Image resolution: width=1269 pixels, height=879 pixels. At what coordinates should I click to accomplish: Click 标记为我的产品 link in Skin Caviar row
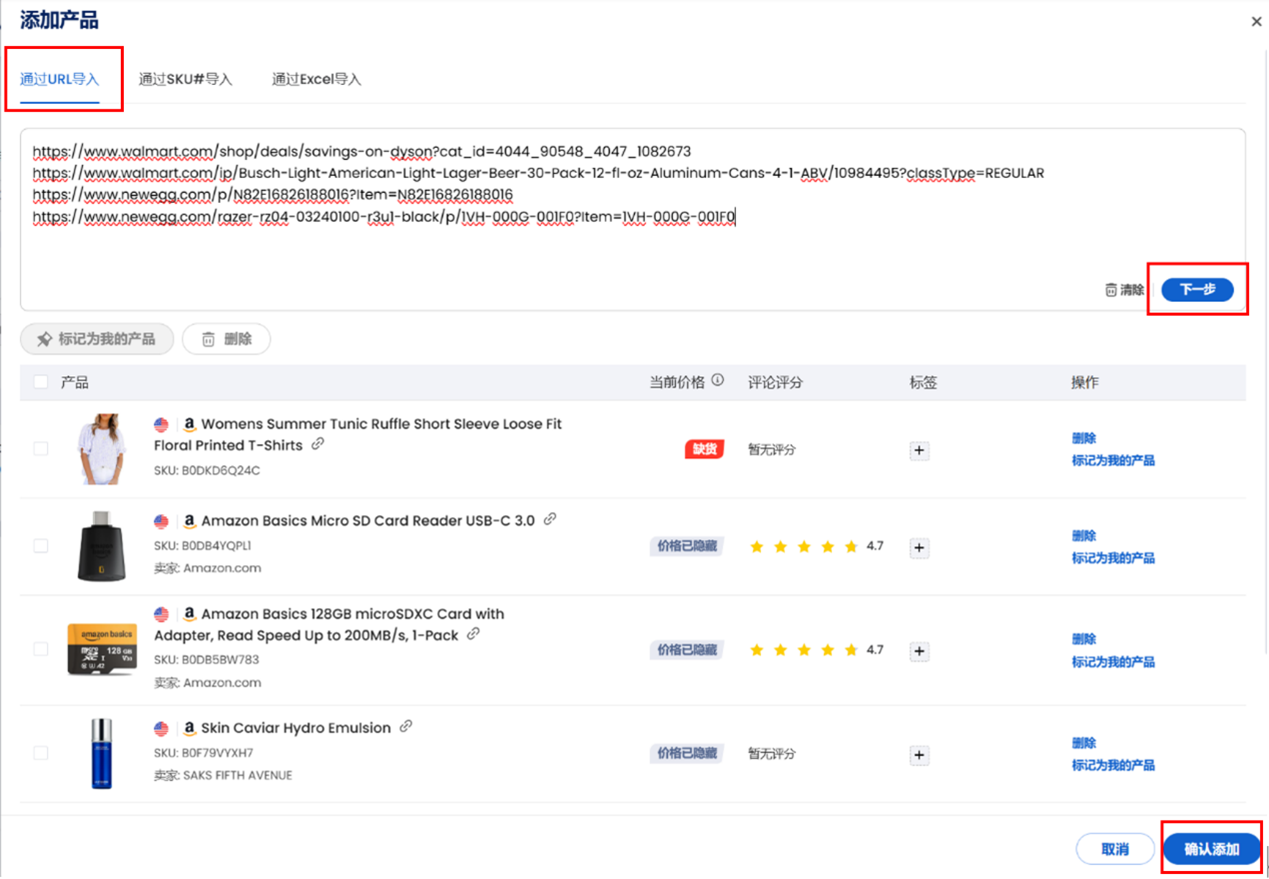[x=1113, y=765]
